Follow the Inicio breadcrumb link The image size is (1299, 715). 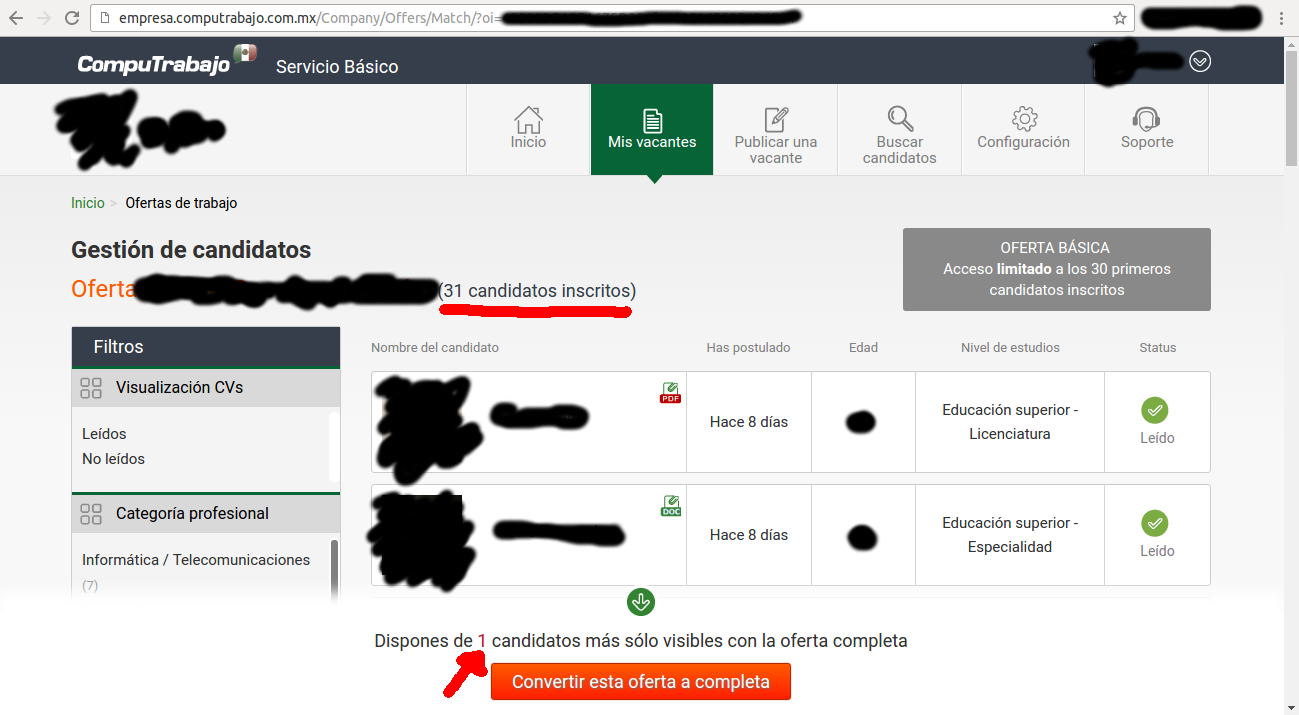click(88, 203)
